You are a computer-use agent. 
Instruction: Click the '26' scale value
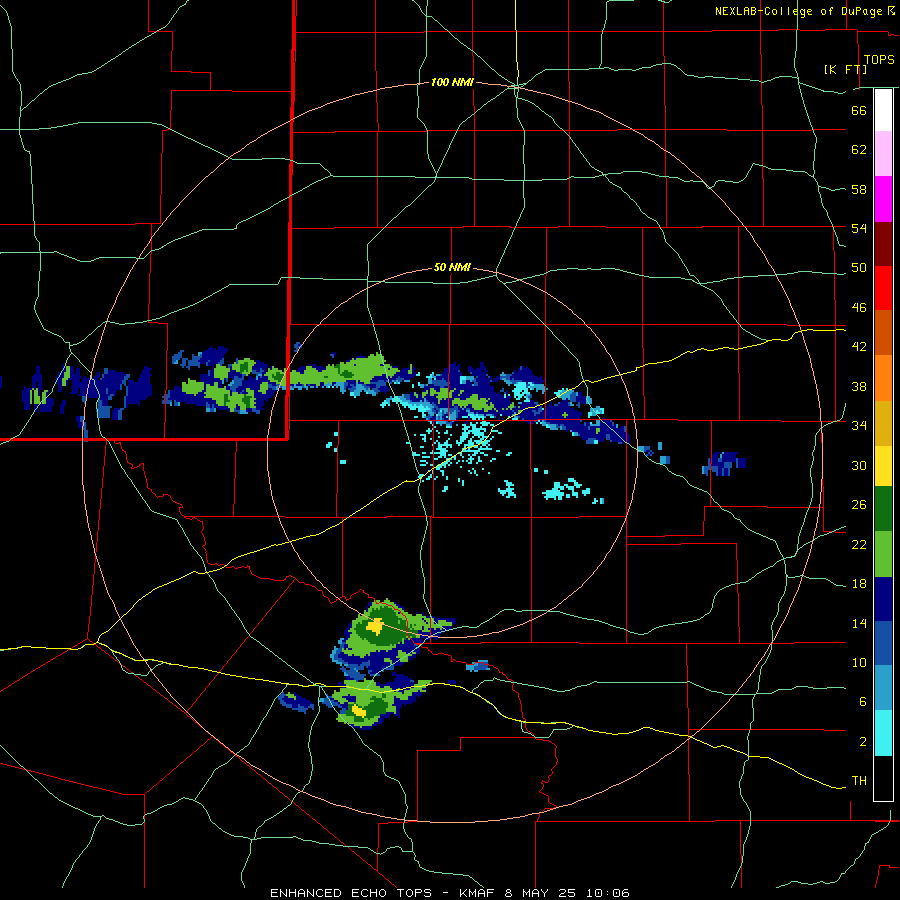pos(859,505)
